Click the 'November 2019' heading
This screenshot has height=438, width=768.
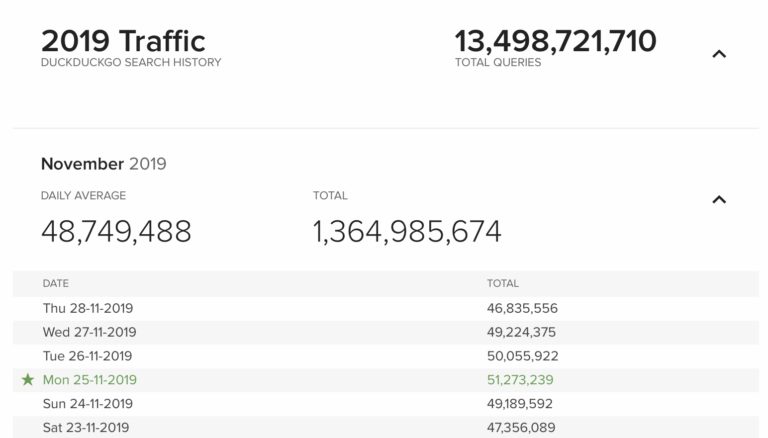(x=104, y=164)
